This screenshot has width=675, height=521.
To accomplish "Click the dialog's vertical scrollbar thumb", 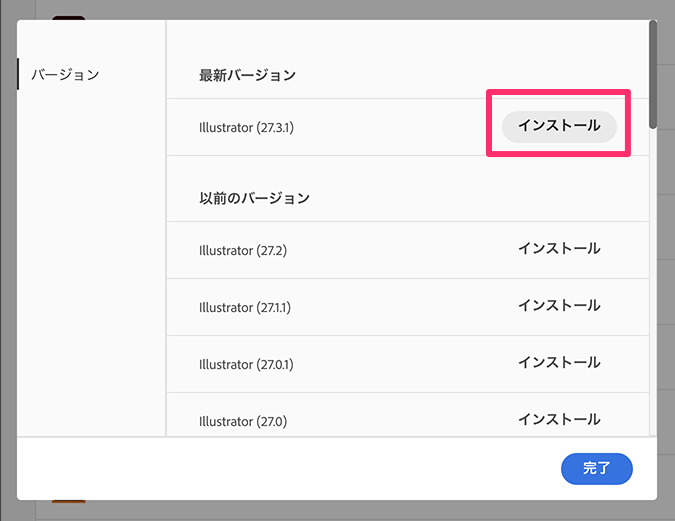I will (x=652, y=75).
